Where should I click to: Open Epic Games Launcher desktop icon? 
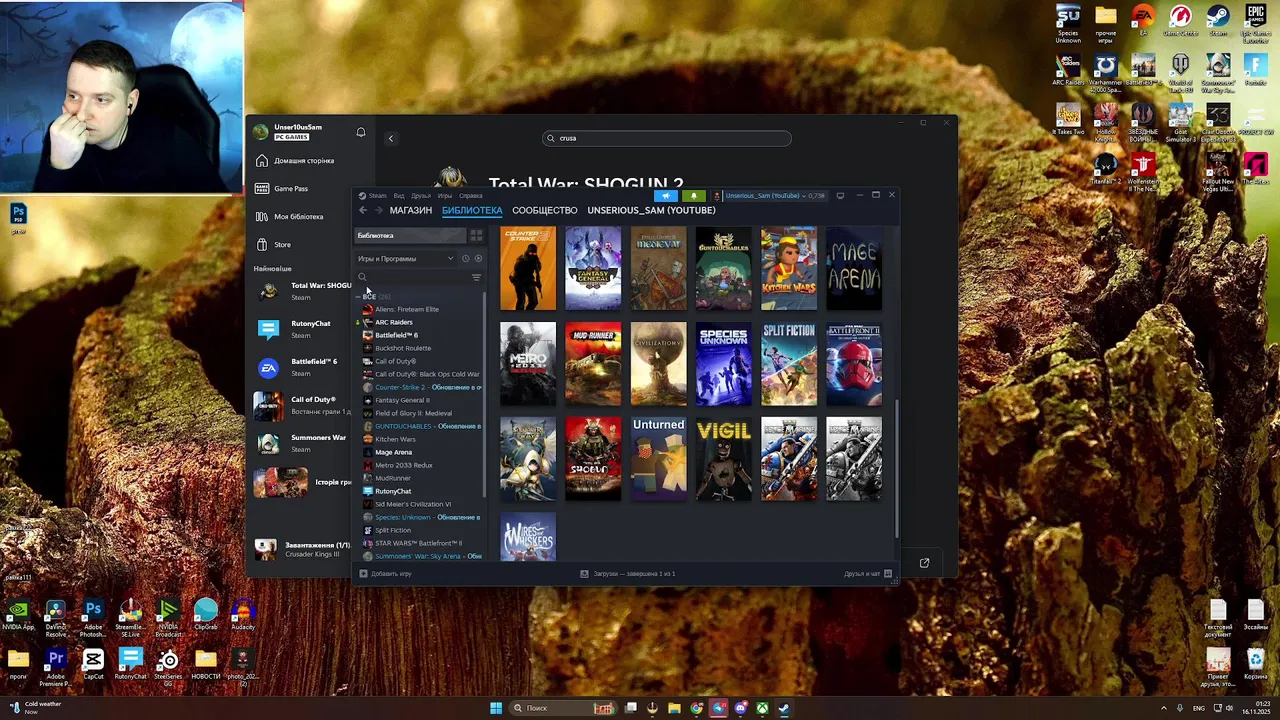(1255, 25)
